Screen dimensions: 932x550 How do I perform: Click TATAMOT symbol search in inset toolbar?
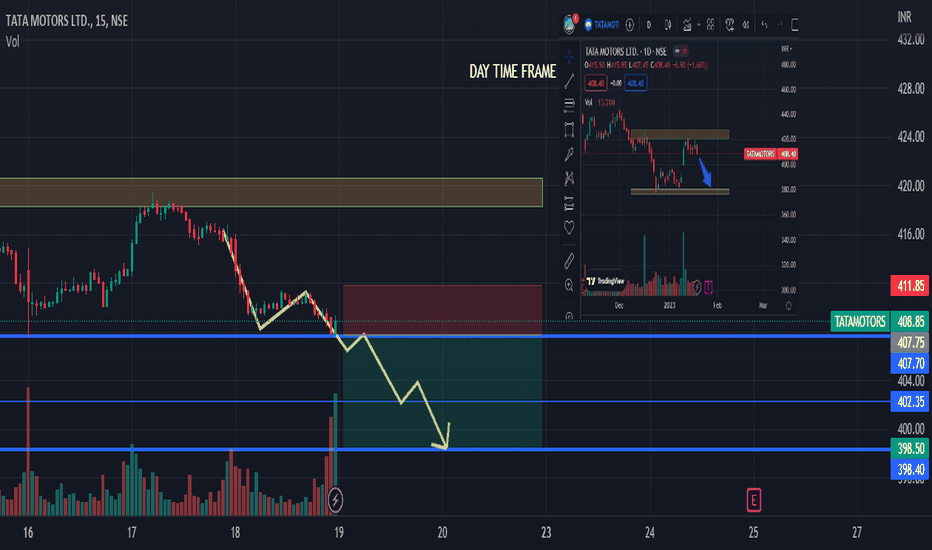pyautogui.click(x=602, y=25)
